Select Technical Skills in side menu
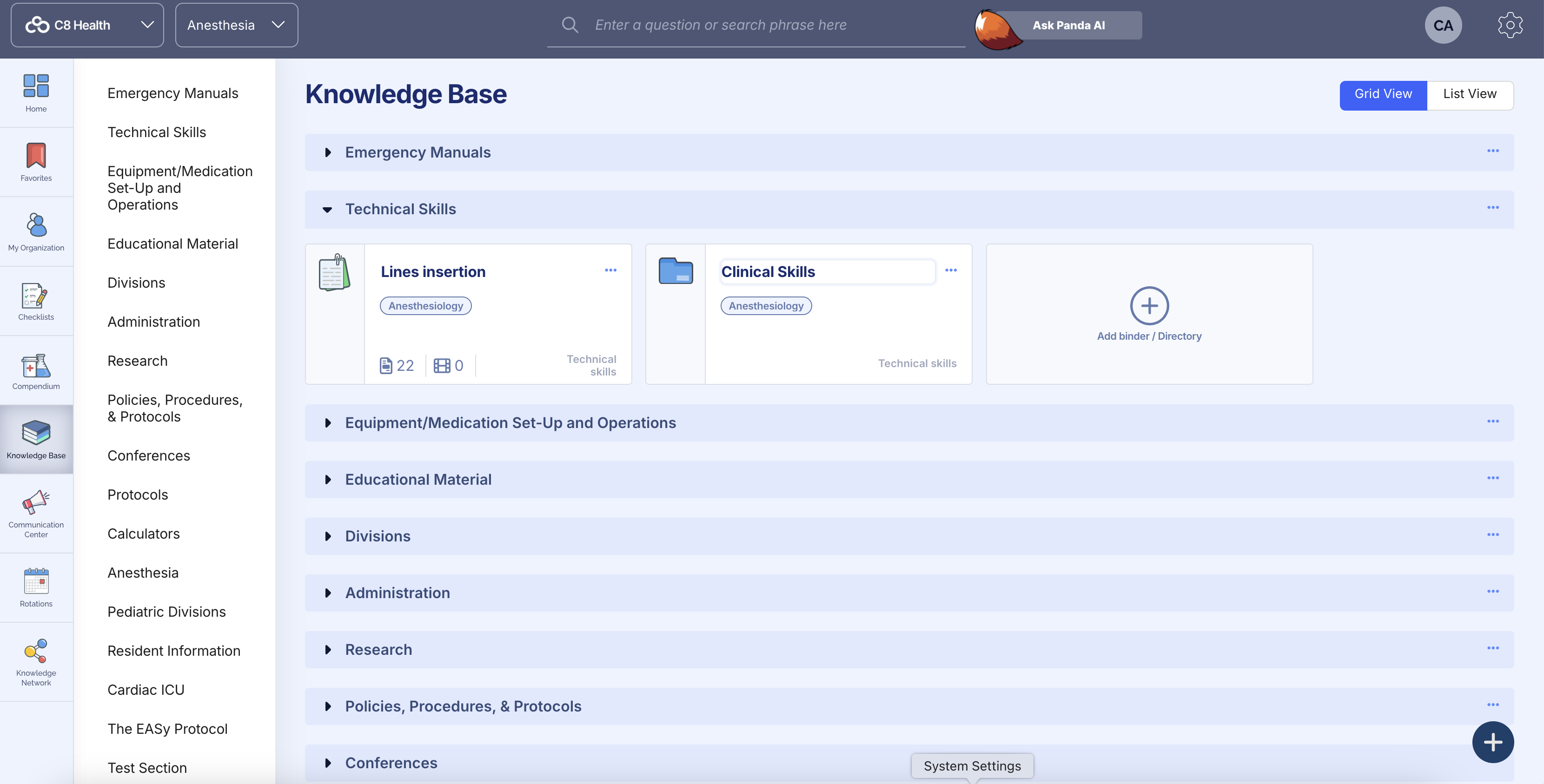 coord(156,132)
